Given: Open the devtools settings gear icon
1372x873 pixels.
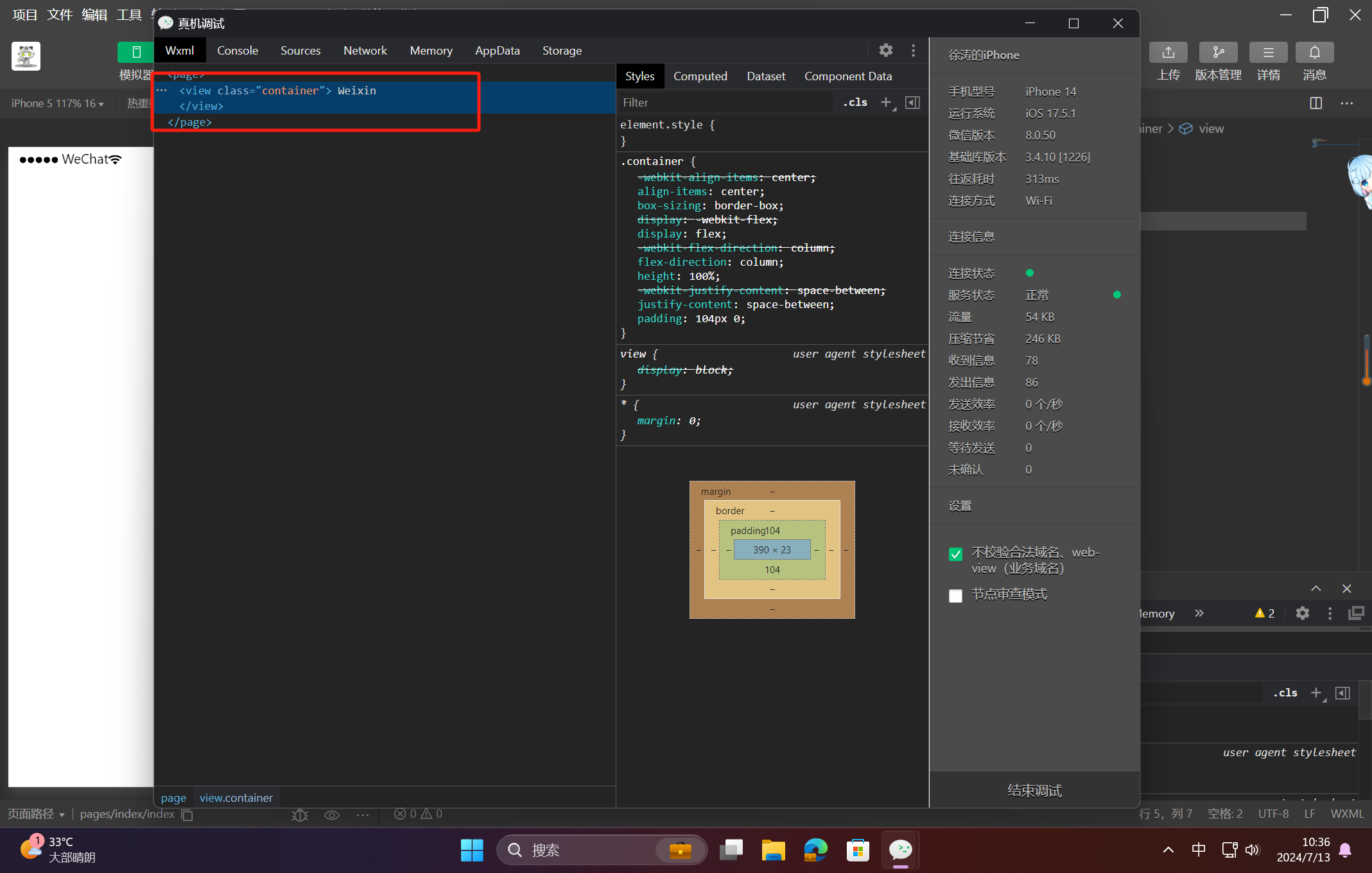Looking at the screenshot, I should [886, 50].
